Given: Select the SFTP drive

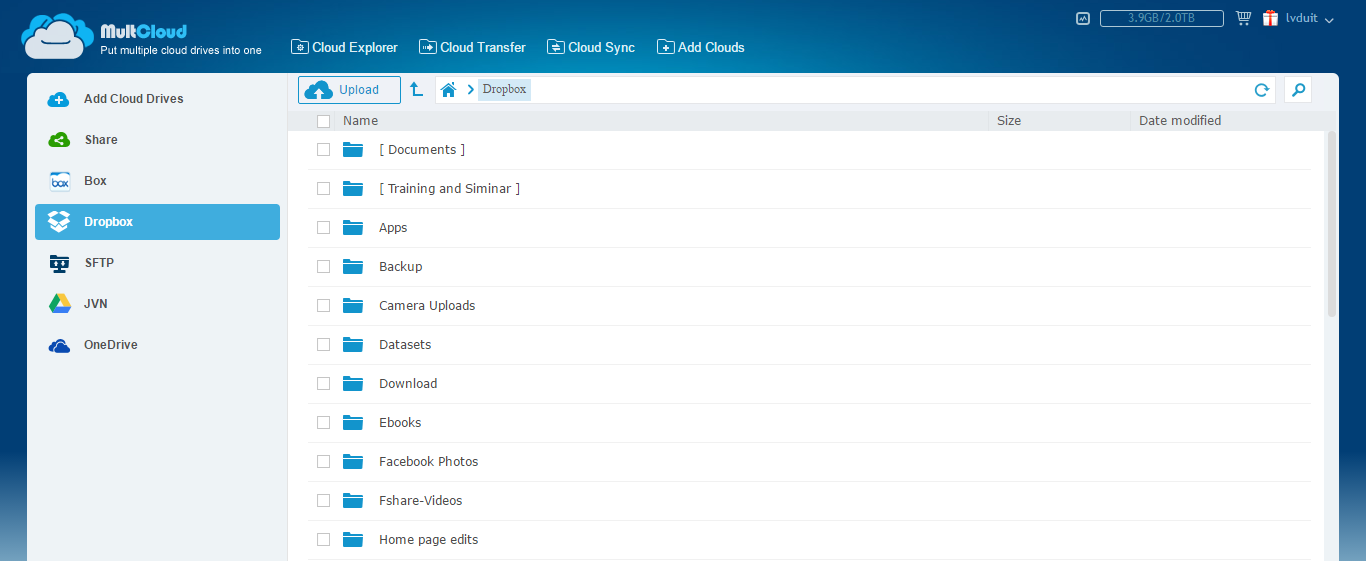Looking at the screenshot, I should (157, 263).
